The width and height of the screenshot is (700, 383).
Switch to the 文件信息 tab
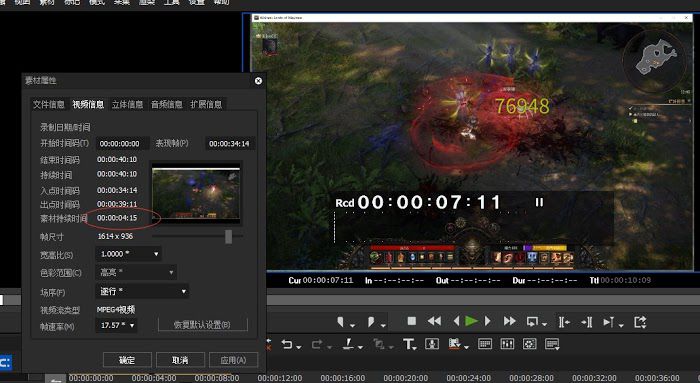pyautogui.click(x=48, y=104)
